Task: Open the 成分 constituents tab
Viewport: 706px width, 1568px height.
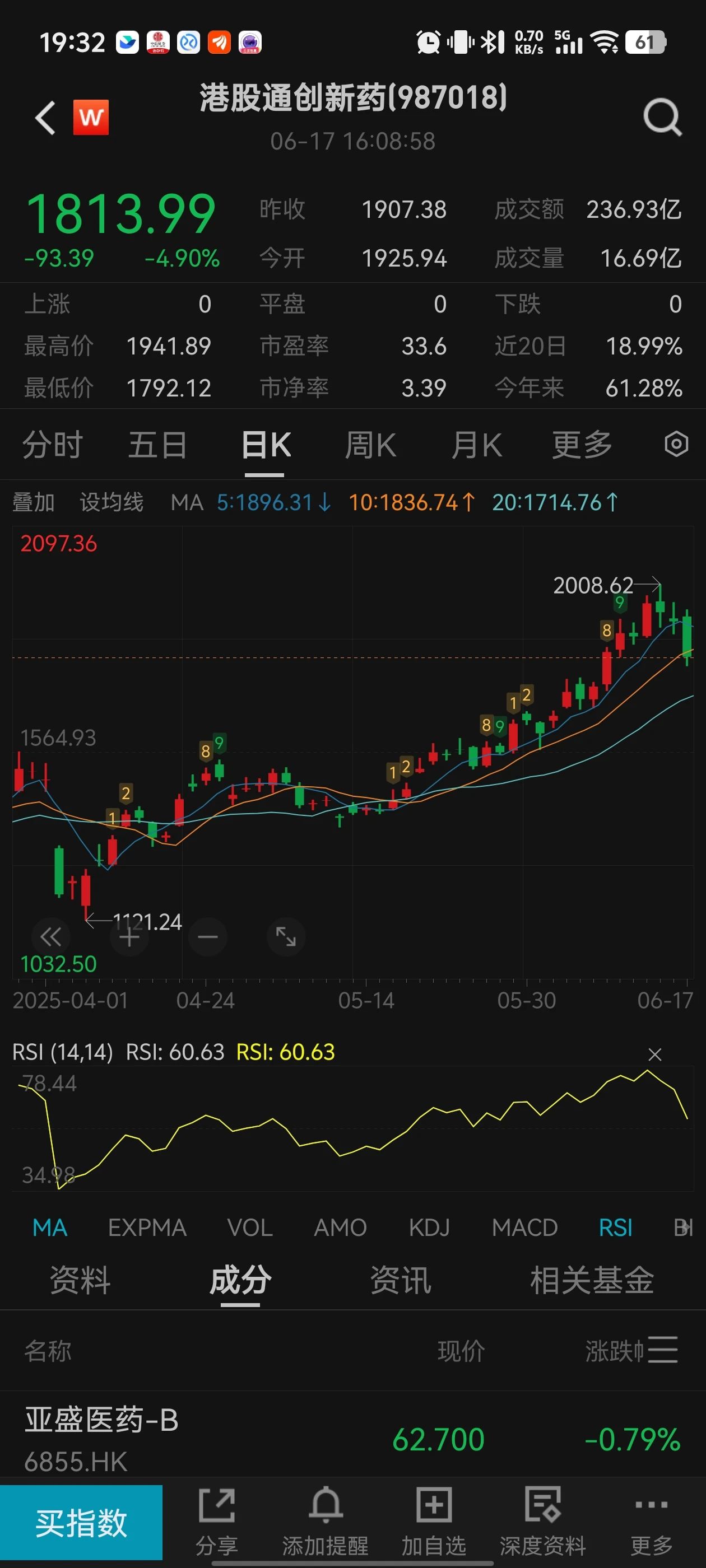Action: 240,1280
